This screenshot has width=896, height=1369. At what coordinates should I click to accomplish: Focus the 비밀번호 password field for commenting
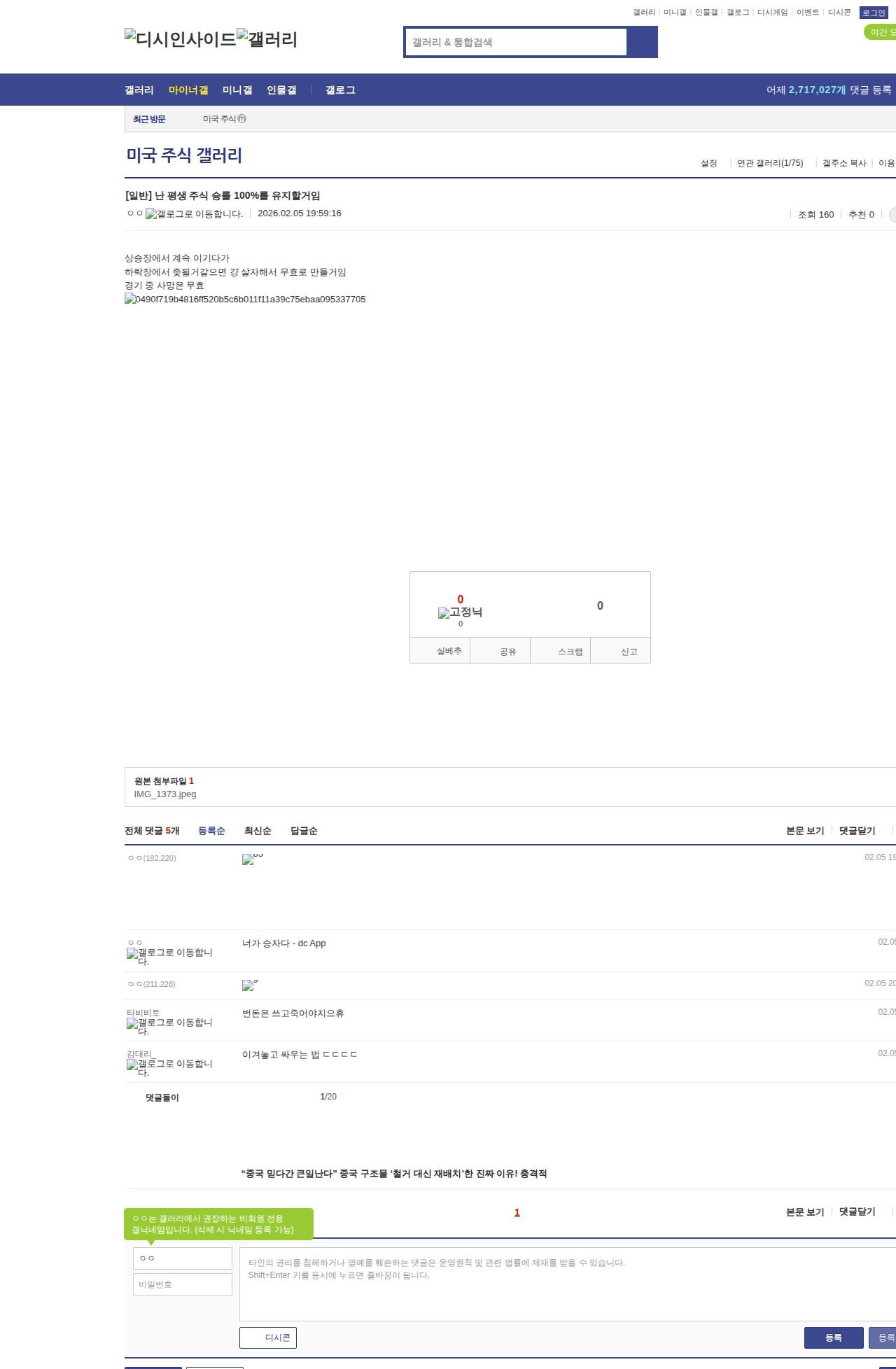click(x=182, y=1284)
